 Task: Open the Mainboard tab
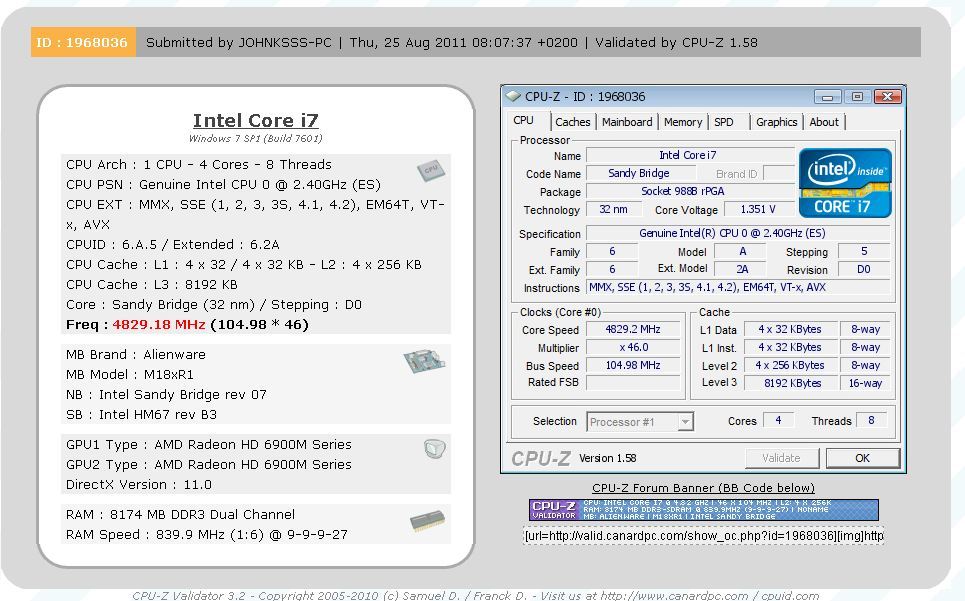tap(627, 122)
